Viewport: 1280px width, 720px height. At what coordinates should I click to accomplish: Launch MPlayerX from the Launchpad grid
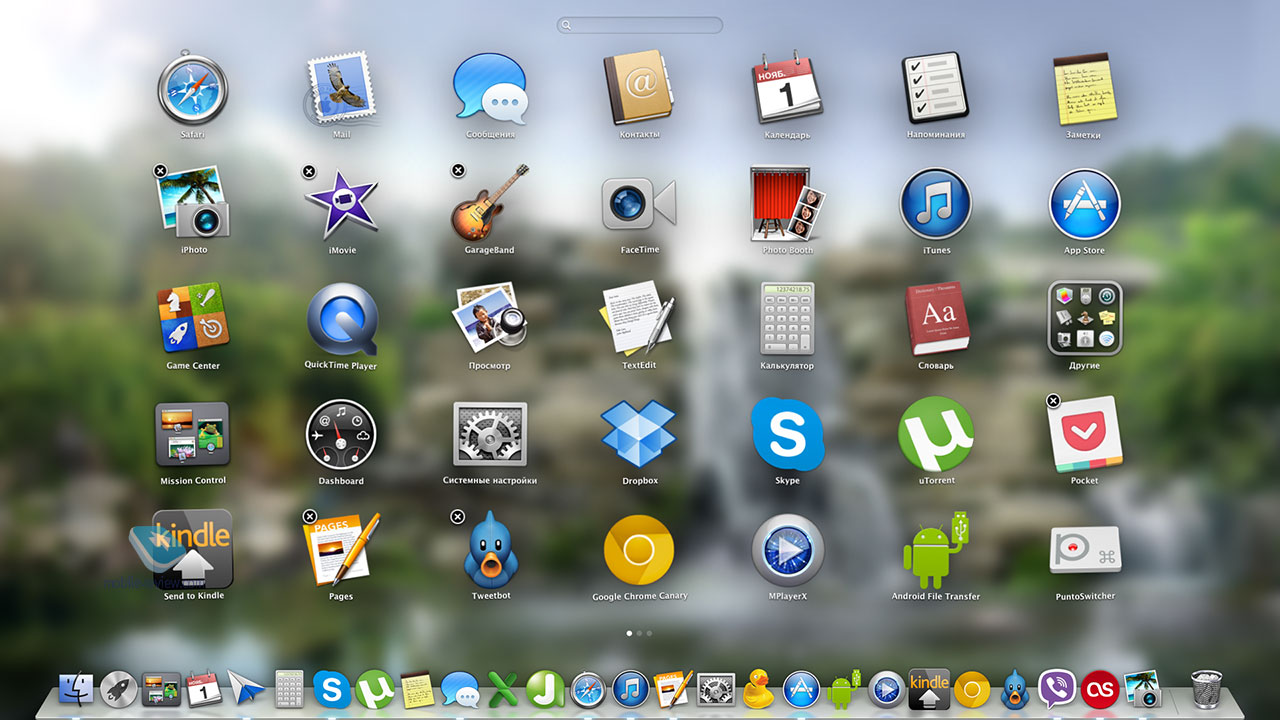[788, 551]
